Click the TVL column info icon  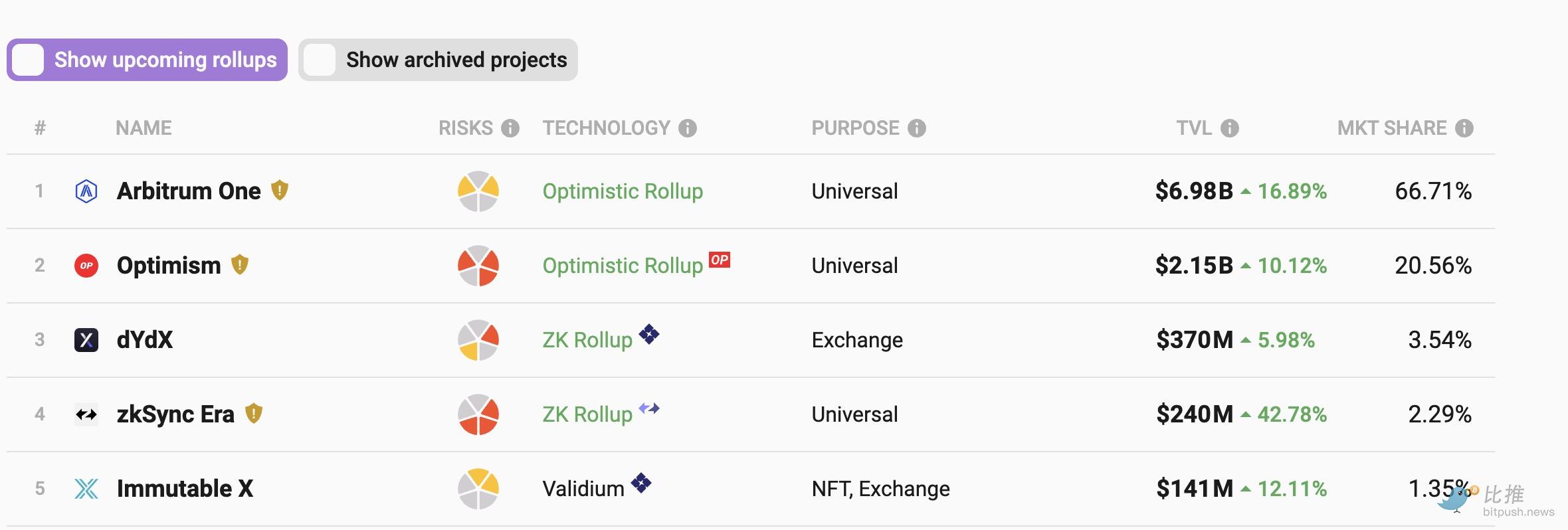coord(1230,128)
